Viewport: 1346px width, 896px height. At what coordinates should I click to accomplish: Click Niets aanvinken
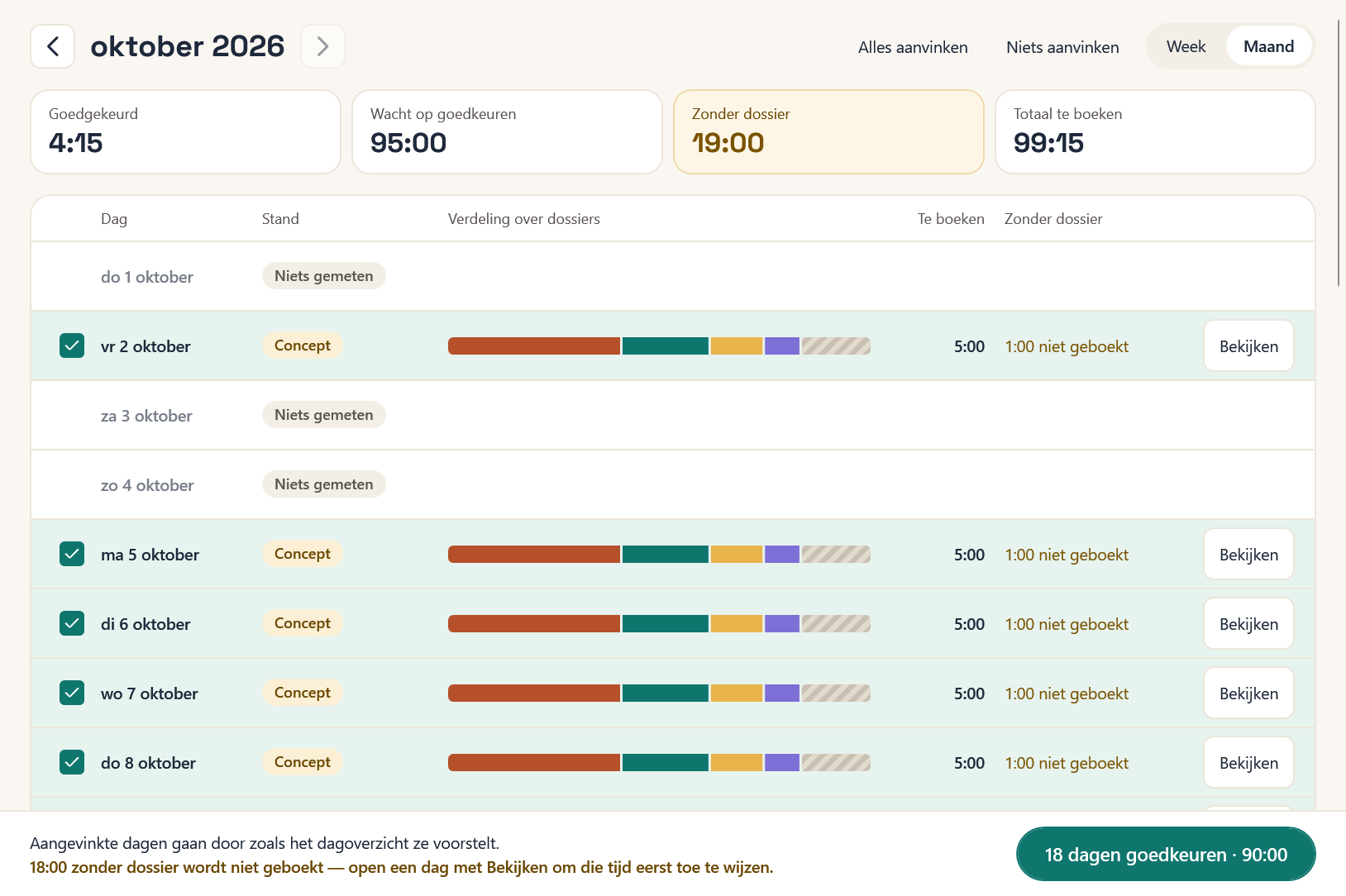click(x=1062, y=47)
